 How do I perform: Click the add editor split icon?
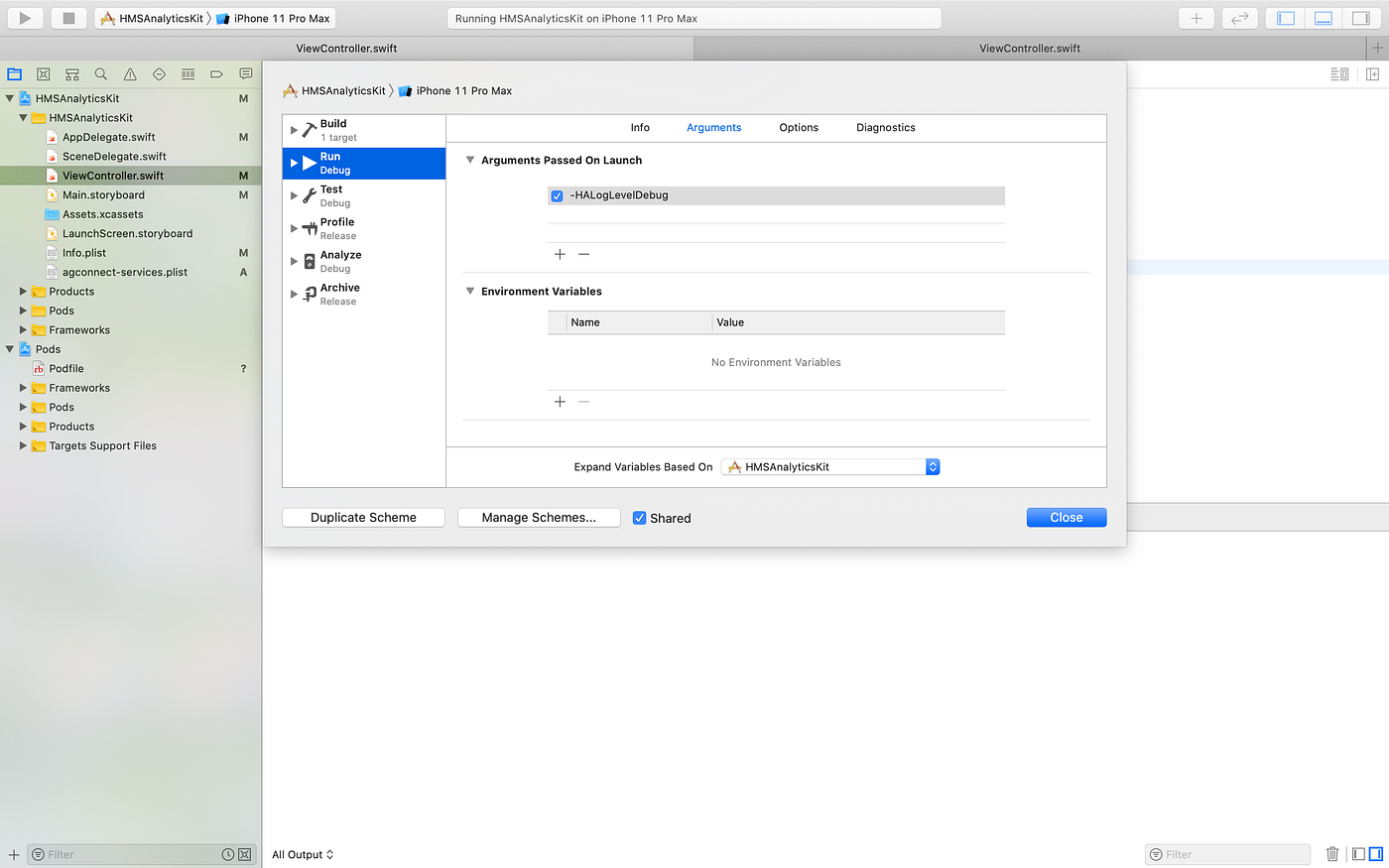(x=1373, y=74)
